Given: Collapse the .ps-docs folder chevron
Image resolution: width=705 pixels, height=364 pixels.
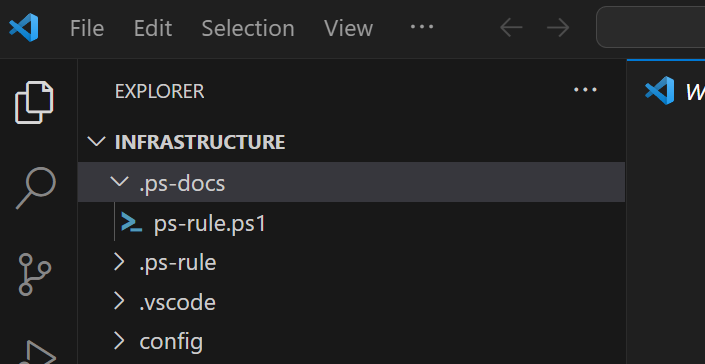Looking at the screenshot, I should tap(119, 182).
